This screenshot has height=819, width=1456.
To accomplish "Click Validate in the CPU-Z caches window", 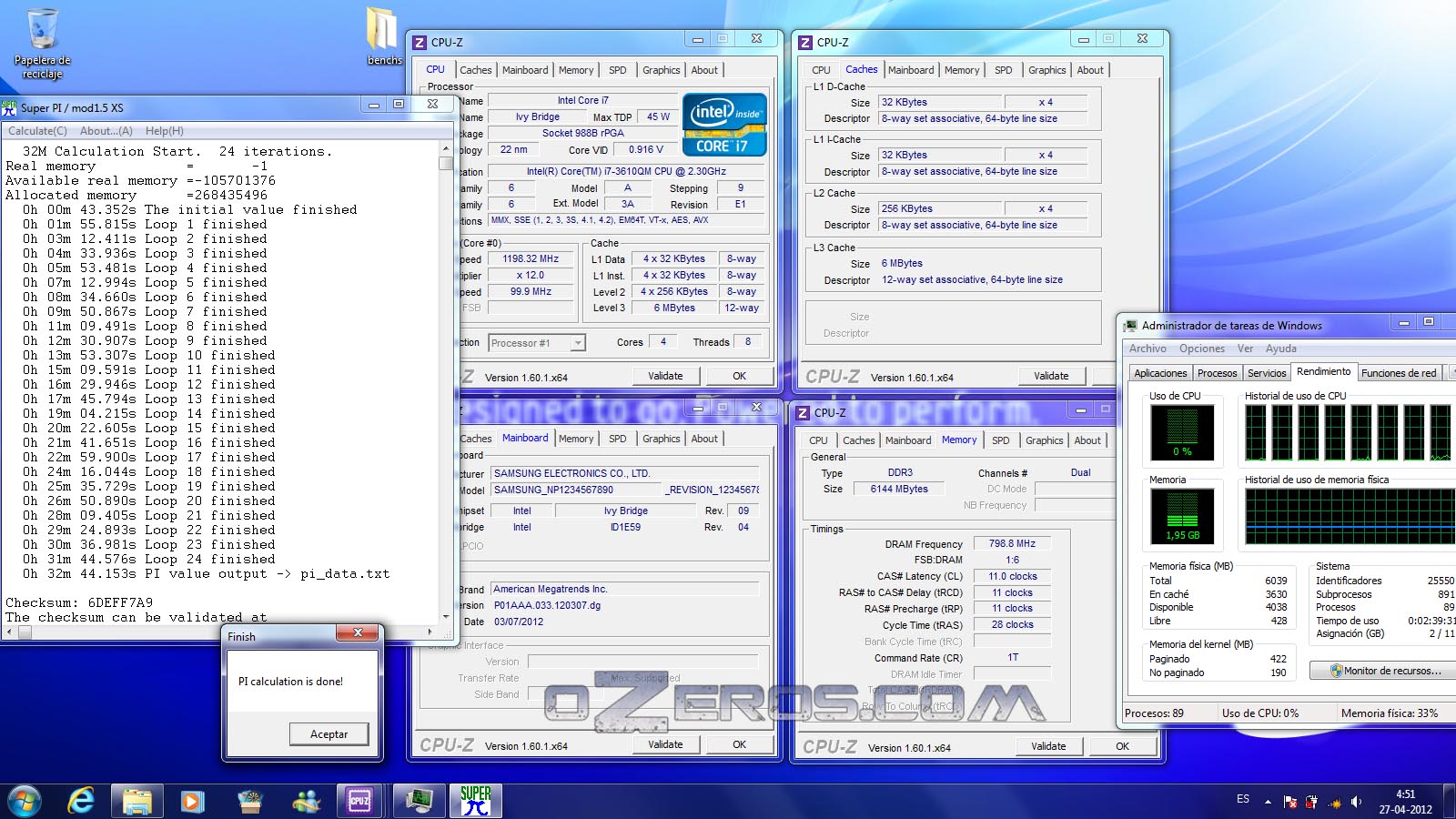I will (1051, 376).
